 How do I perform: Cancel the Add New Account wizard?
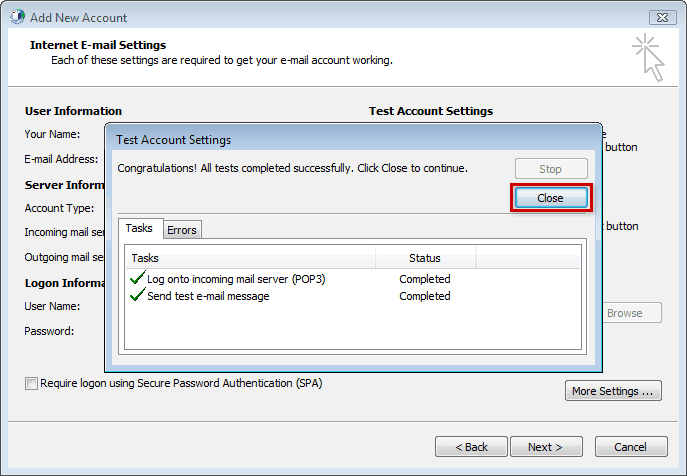coord(631,447)
